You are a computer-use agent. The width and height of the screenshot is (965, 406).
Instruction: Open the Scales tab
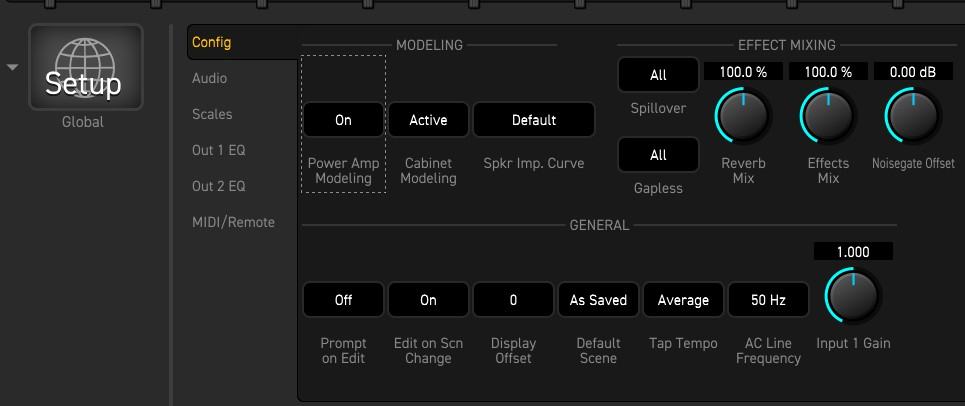pos(212,114)
